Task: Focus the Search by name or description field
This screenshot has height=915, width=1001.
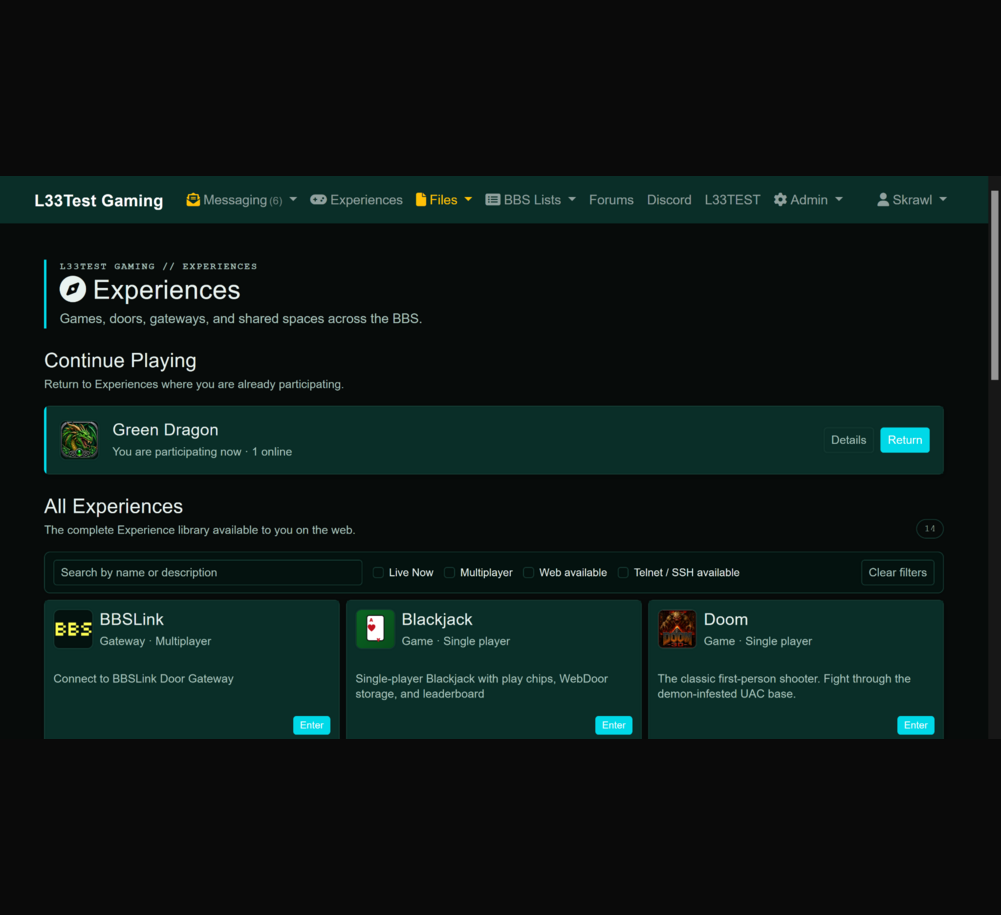Action: (207, 573)
